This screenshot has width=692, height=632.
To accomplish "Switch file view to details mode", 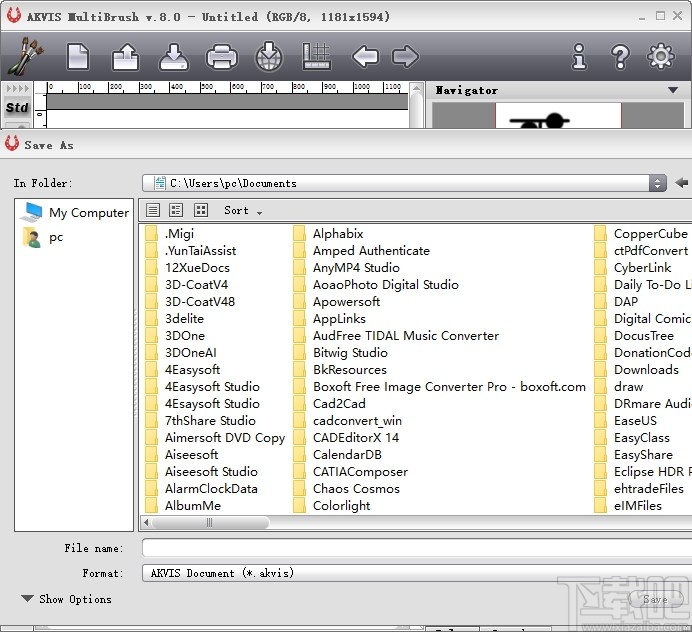I will 176,210.
